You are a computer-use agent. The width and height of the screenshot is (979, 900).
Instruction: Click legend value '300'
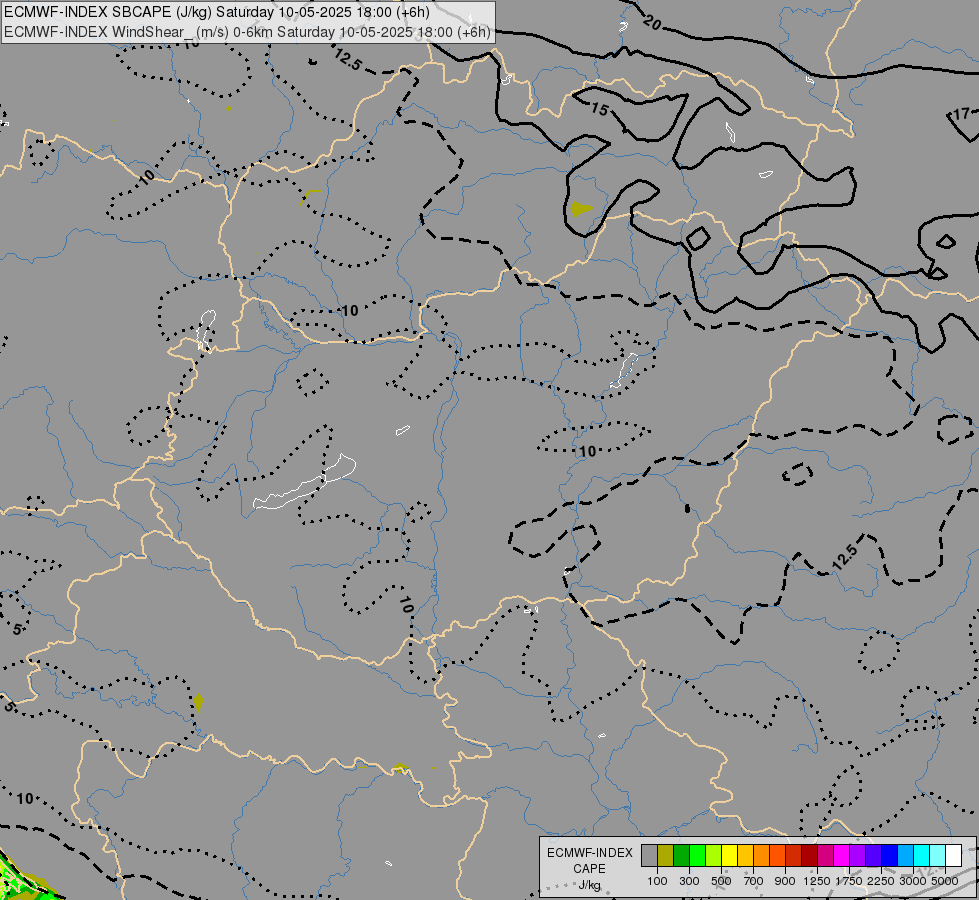click(689, 881)
